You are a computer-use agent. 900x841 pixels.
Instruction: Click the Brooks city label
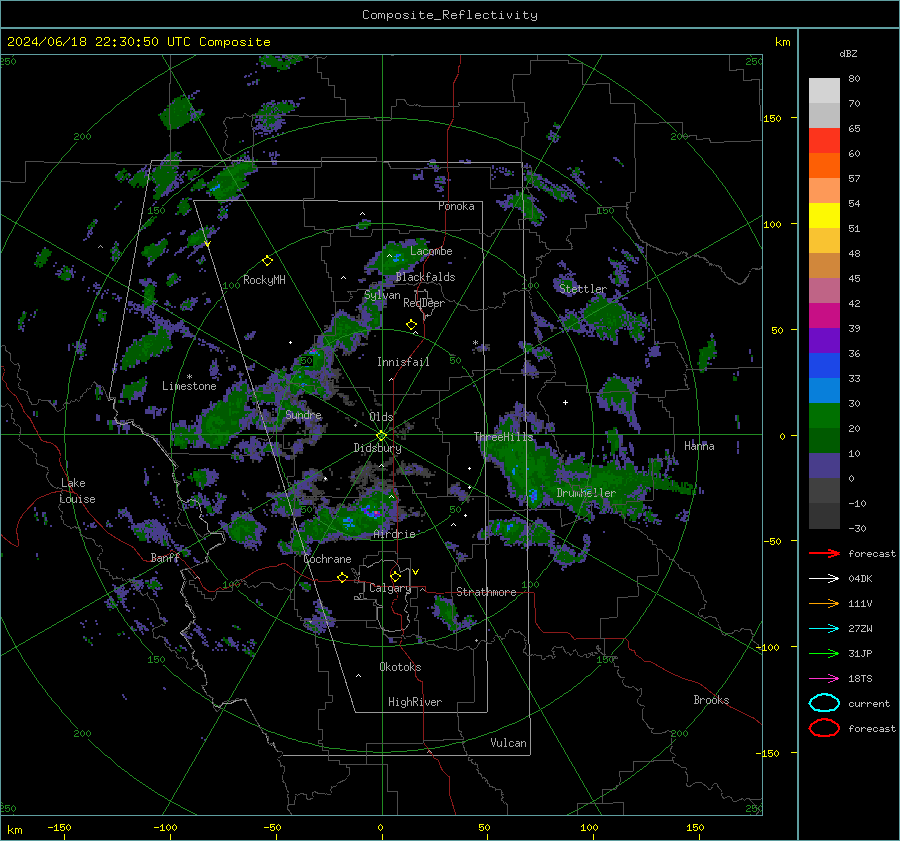(711, 700)
